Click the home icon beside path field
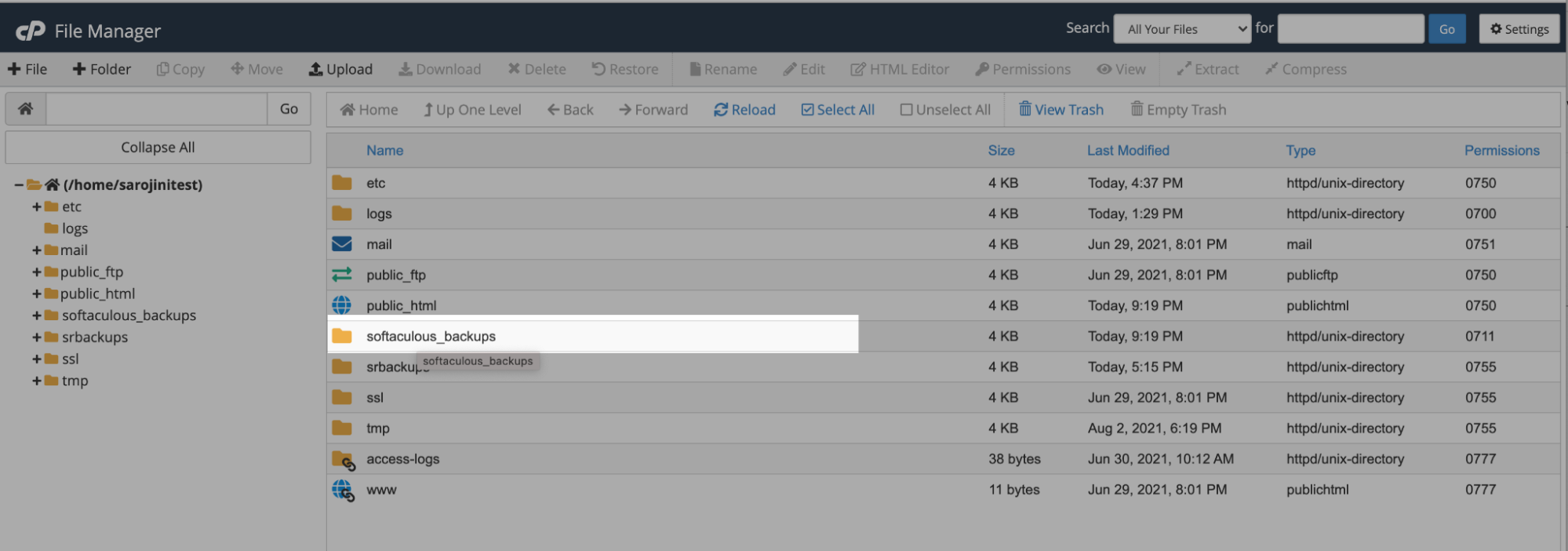 pyautogui.click(x=26, y=109)
